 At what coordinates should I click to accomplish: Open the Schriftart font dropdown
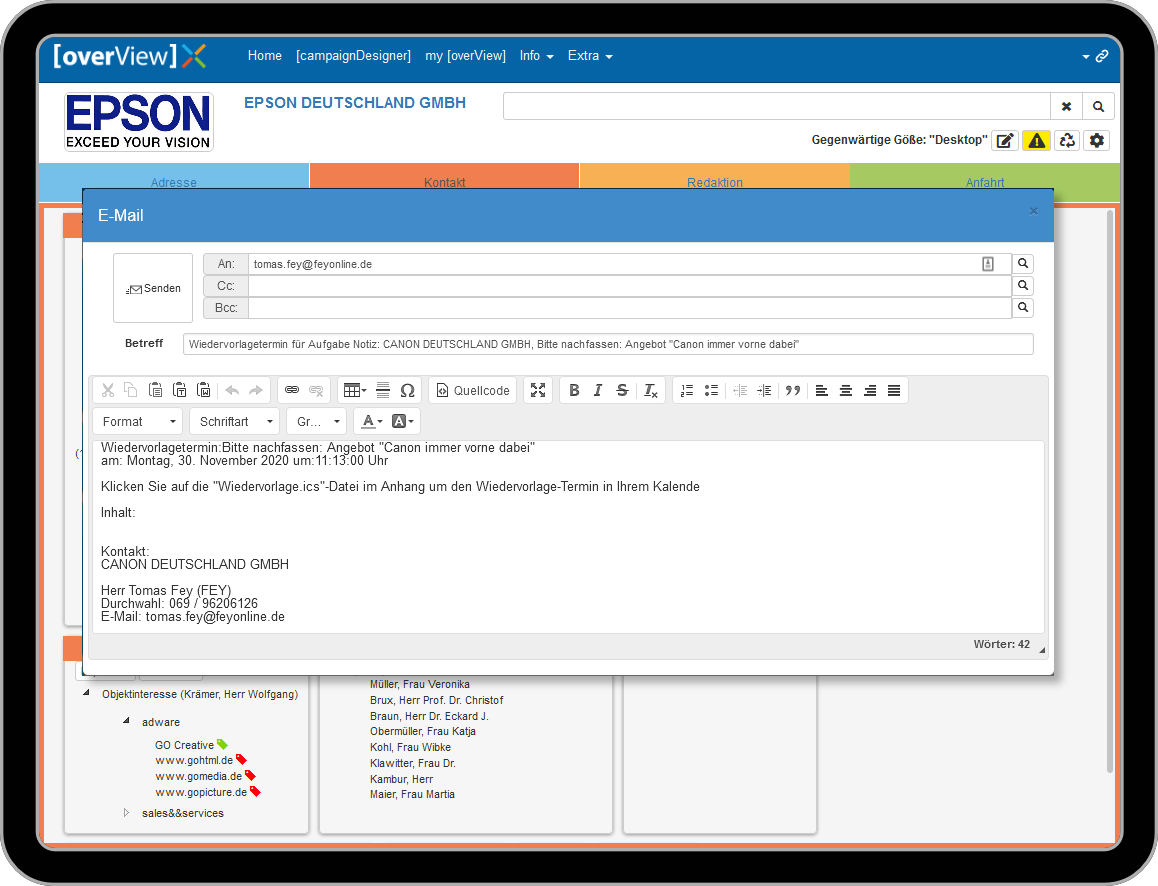coord(235,422)
